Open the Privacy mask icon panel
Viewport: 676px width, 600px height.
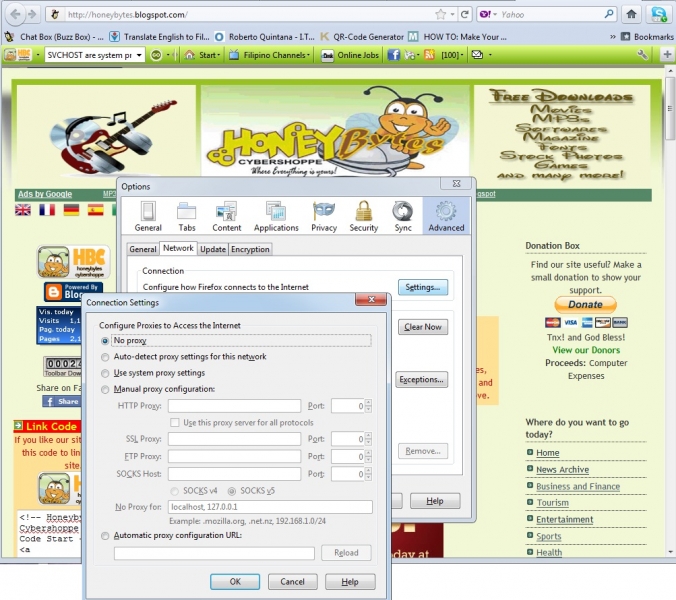click(x=324, y=215)
